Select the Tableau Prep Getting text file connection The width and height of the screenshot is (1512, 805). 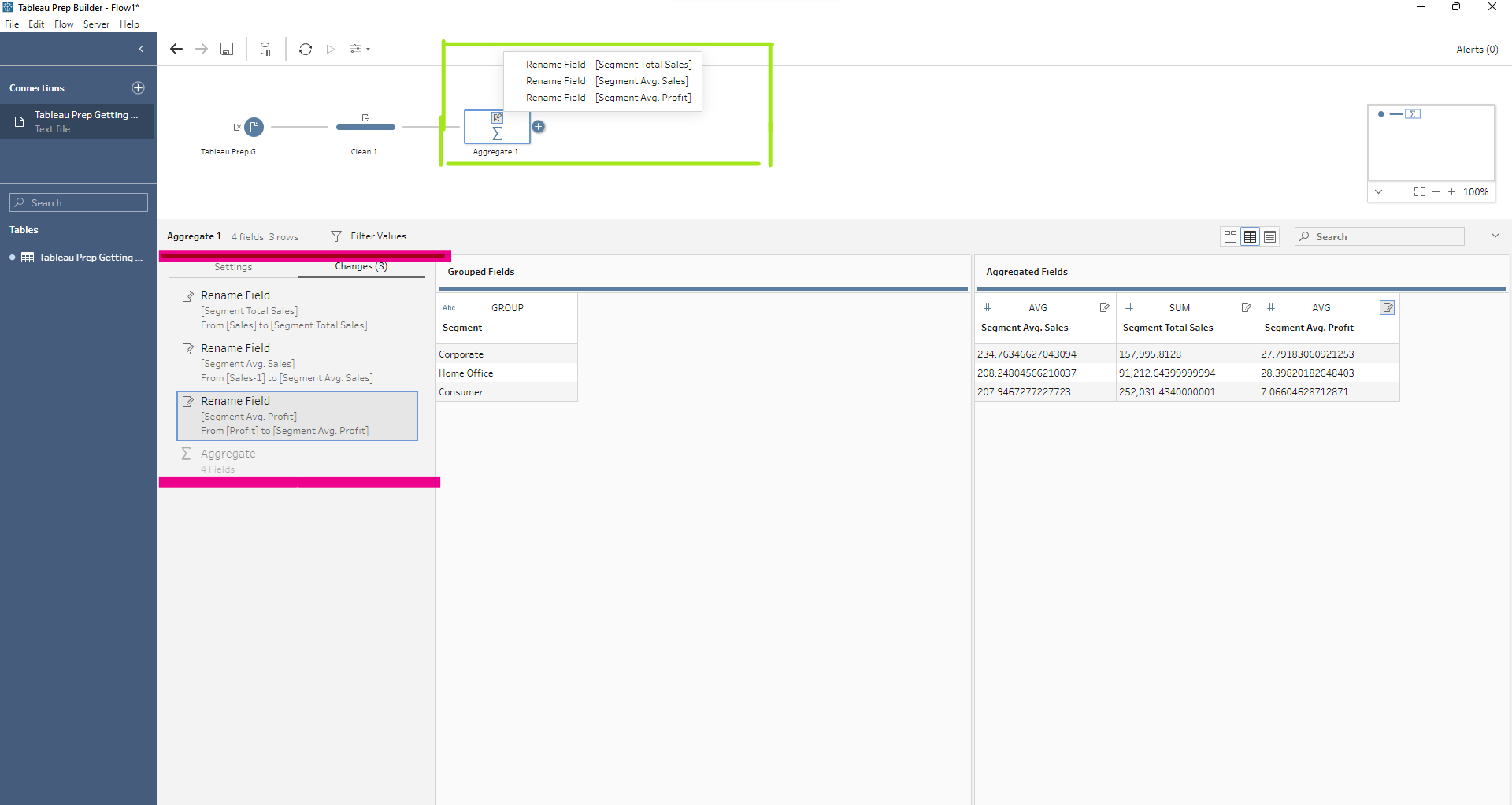click(x=77, y=121)
